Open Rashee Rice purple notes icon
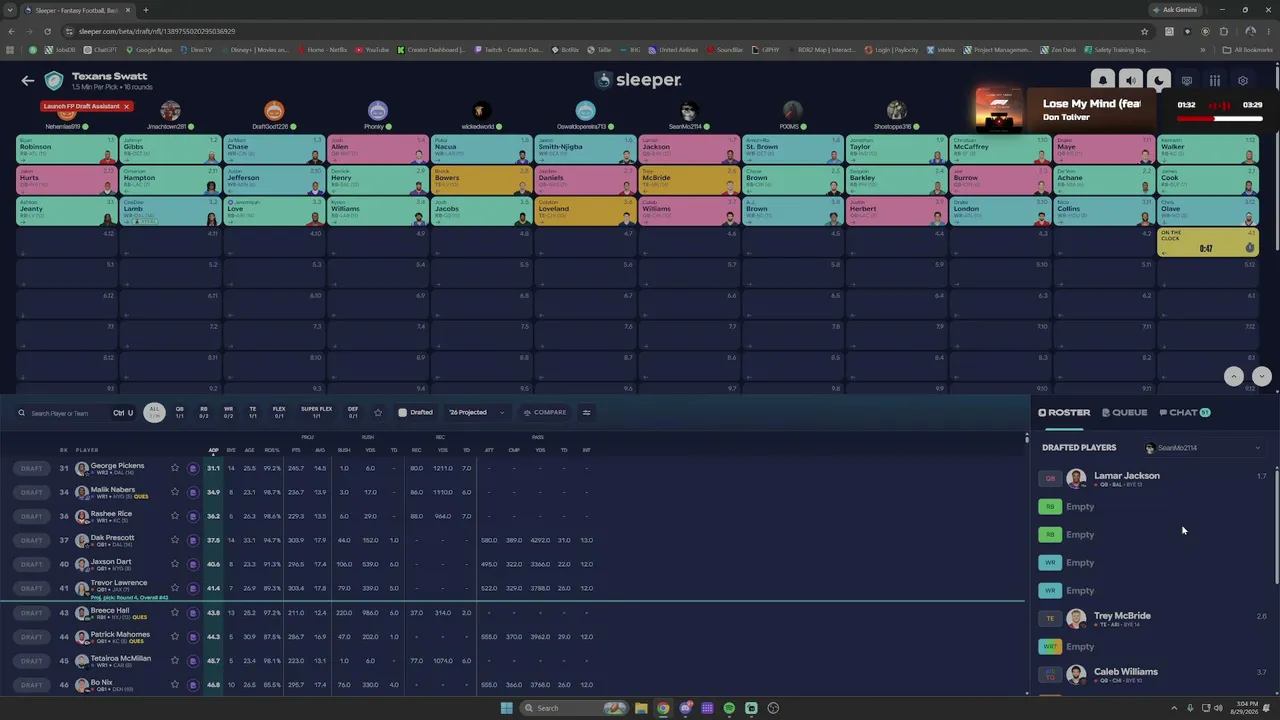The image size is (1280, 720). coord(193,516)
